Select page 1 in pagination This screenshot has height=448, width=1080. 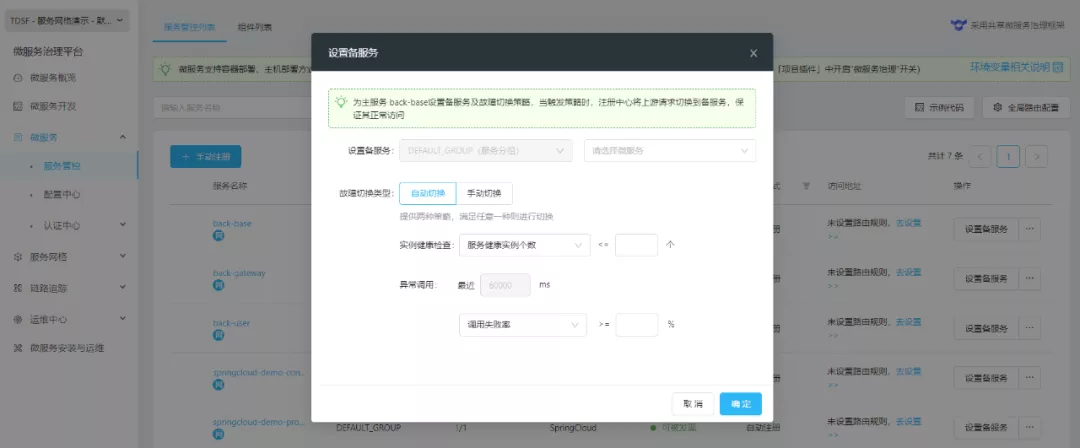(x=1008, y=156)
